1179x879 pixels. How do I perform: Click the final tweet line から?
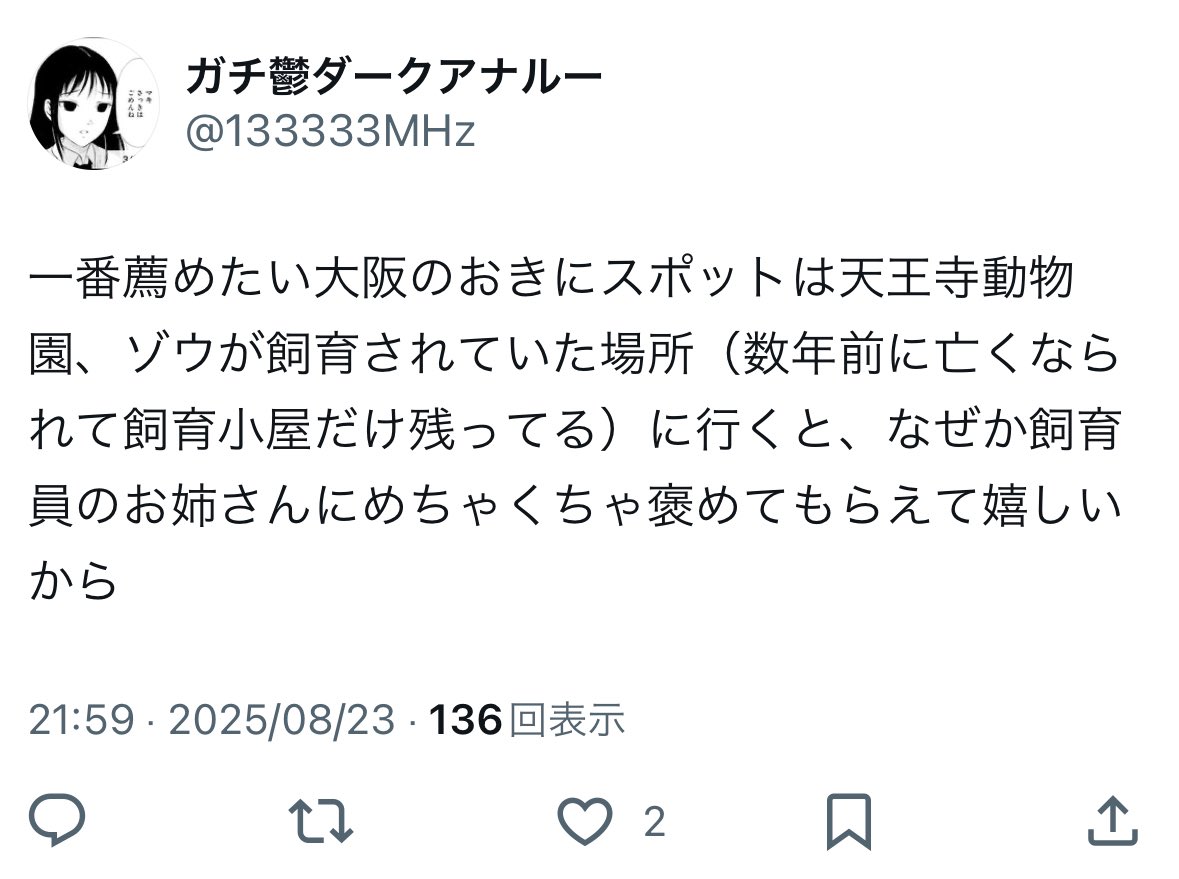coord(74,581)
